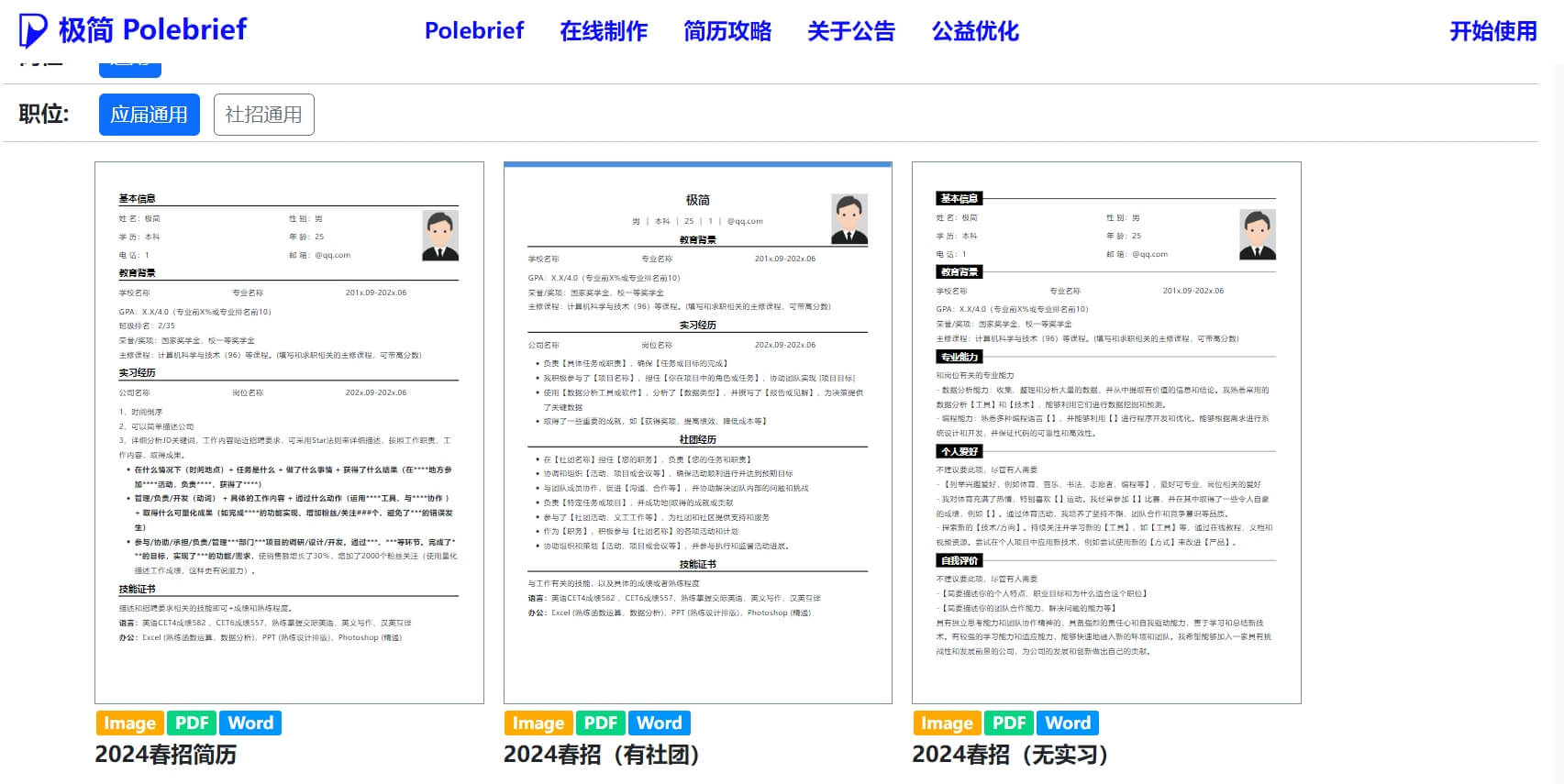Download 2024春招（有社团）as Image
Image resolution: width=1564 pixels, height=784 pixels.
tap(538, 723)
